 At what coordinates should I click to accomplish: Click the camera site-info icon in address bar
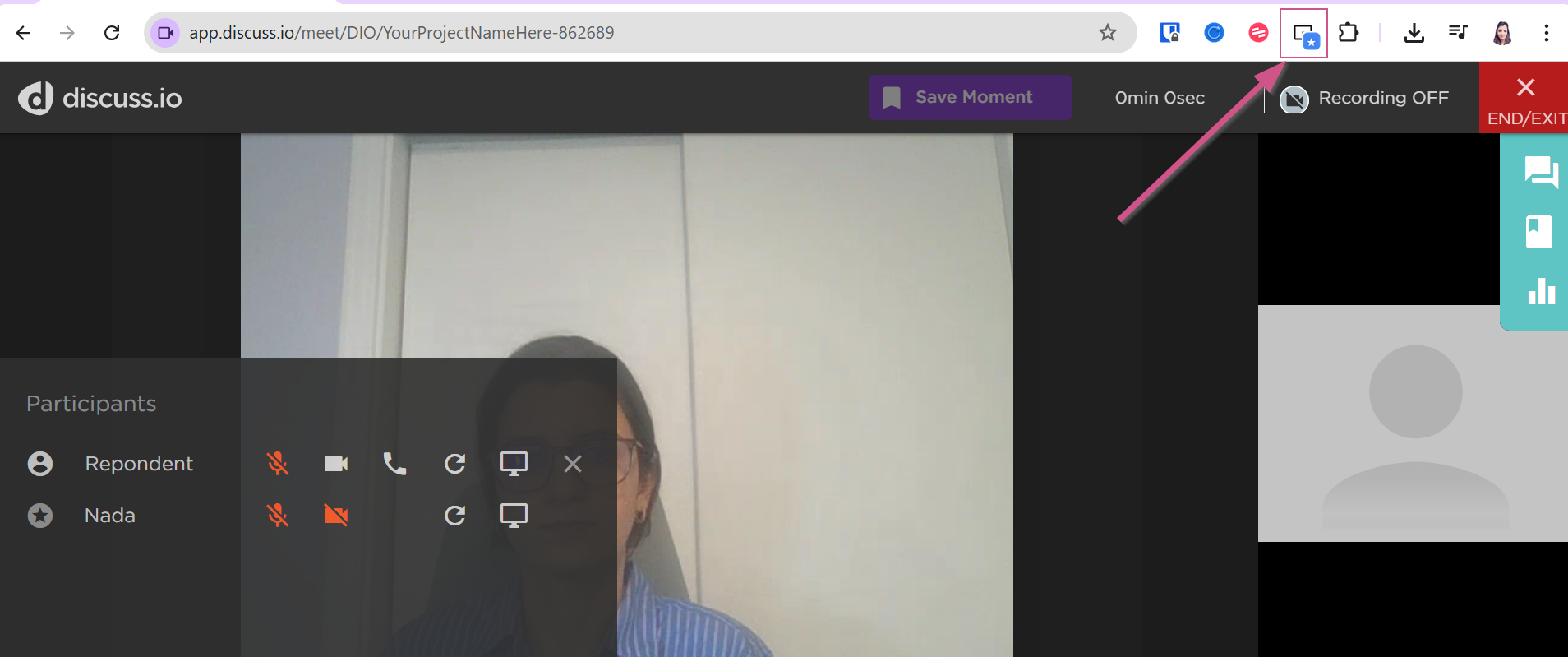coord(165,33)
